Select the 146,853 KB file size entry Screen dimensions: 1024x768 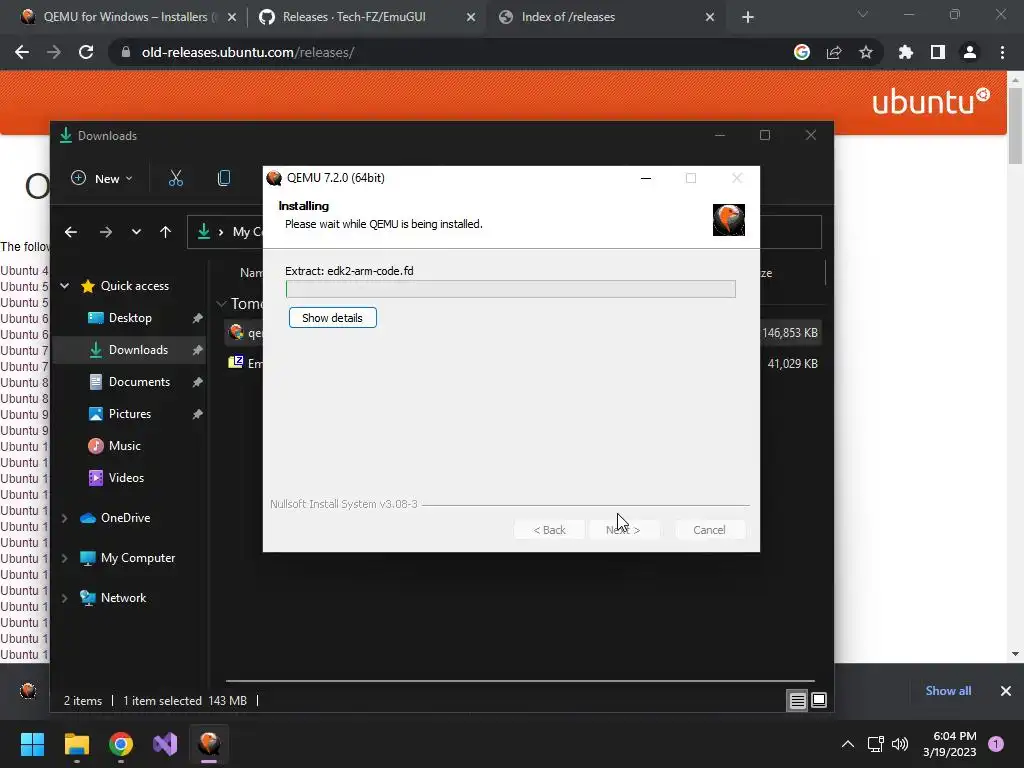790,333
